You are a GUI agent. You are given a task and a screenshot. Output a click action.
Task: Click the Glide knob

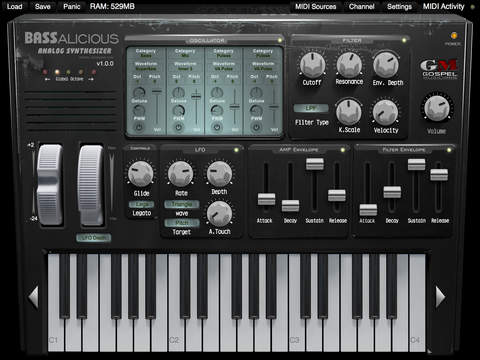pos(141,174)
